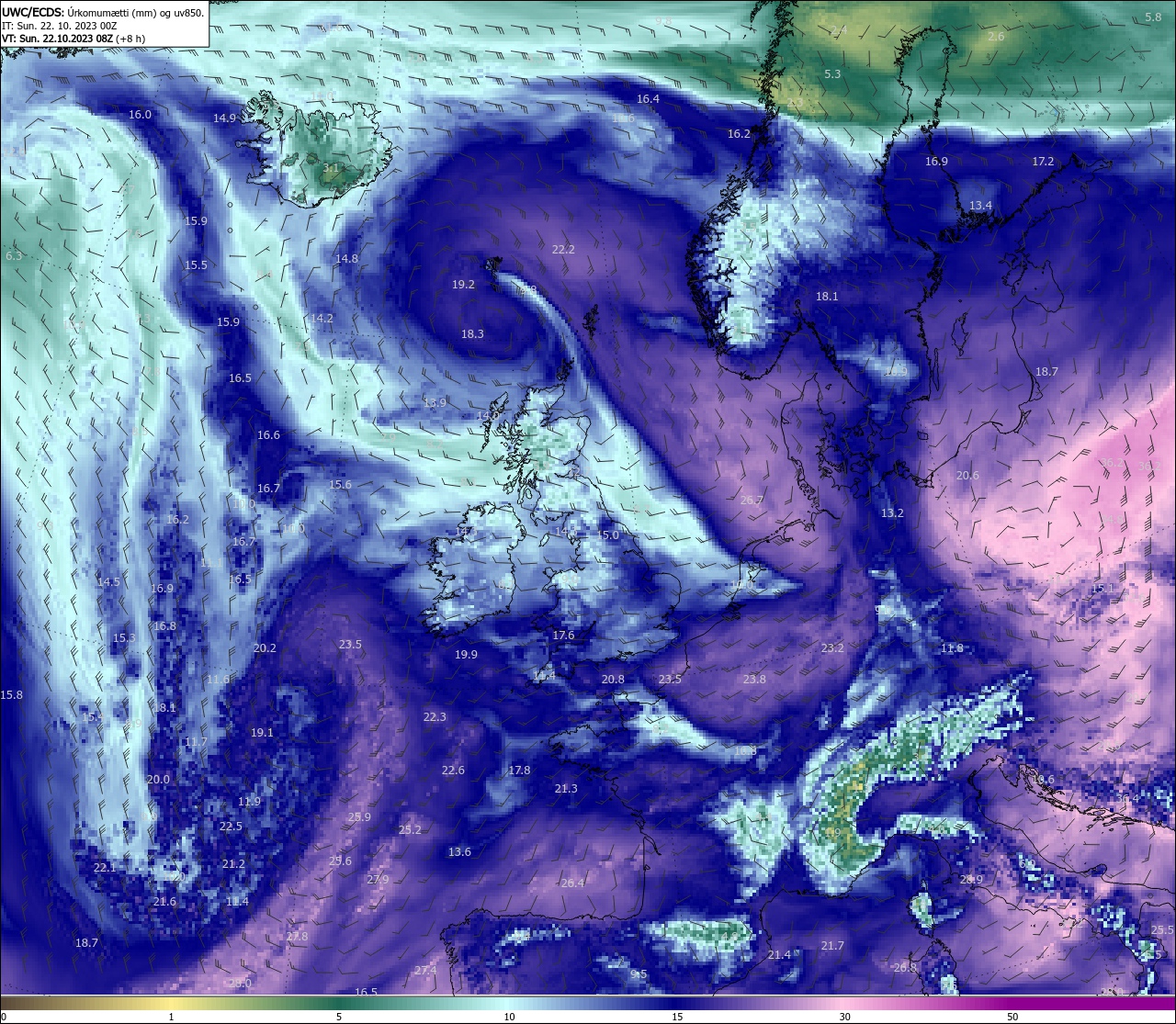Click the 20.6 value over the Baltic states
Viewport: 1176px width, 1024px height.
click(967, 476)
